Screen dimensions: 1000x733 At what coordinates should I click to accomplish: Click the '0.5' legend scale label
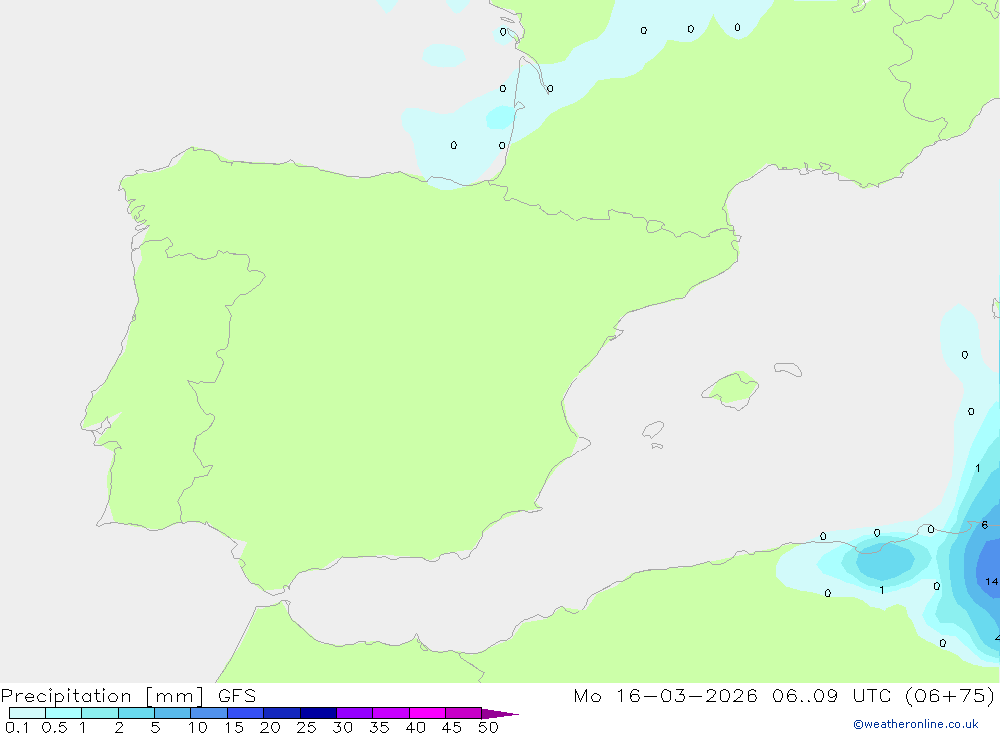[x=54, y=727]
